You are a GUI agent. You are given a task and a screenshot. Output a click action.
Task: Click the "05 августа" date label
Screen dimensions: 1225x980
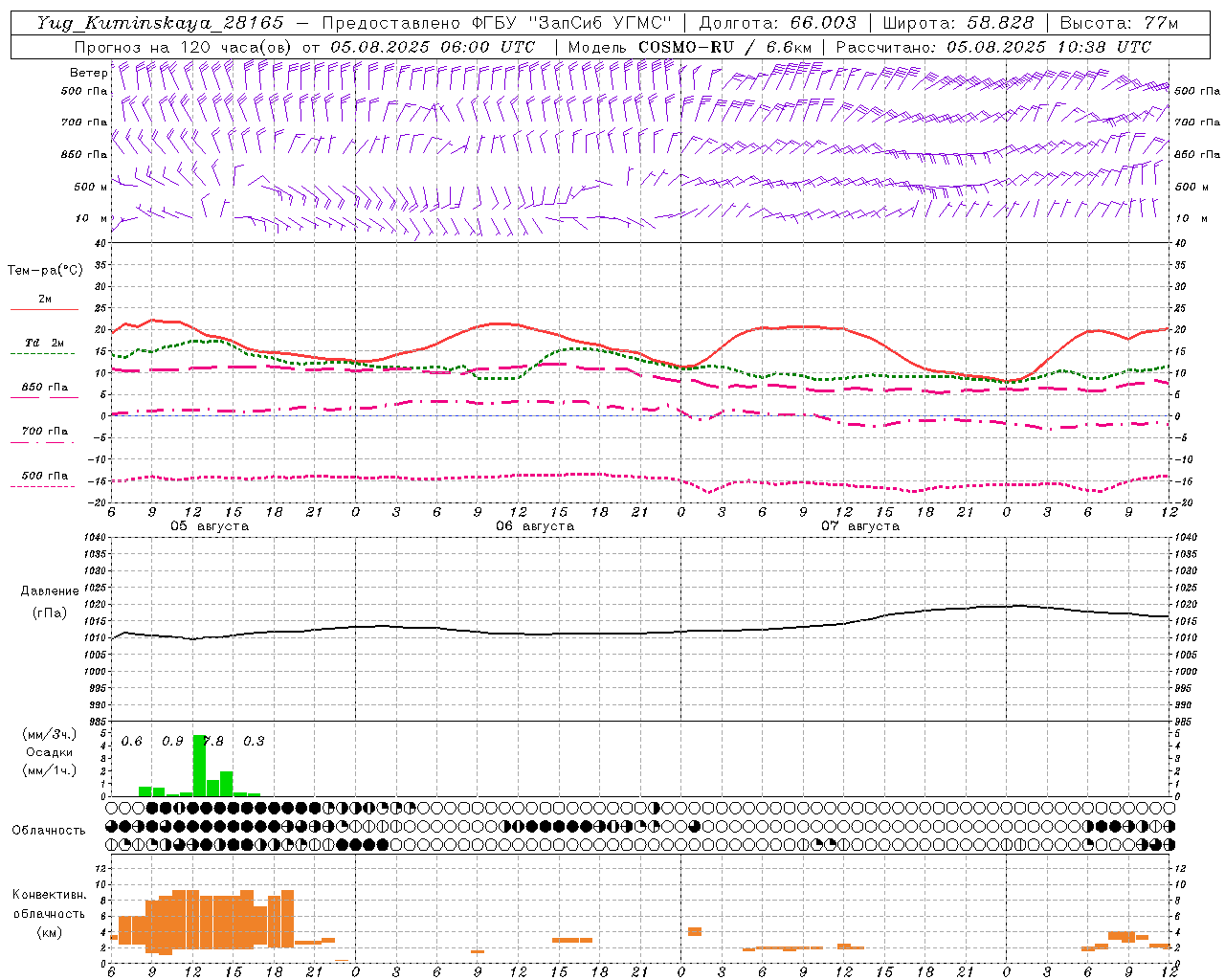tap(210, 526)
